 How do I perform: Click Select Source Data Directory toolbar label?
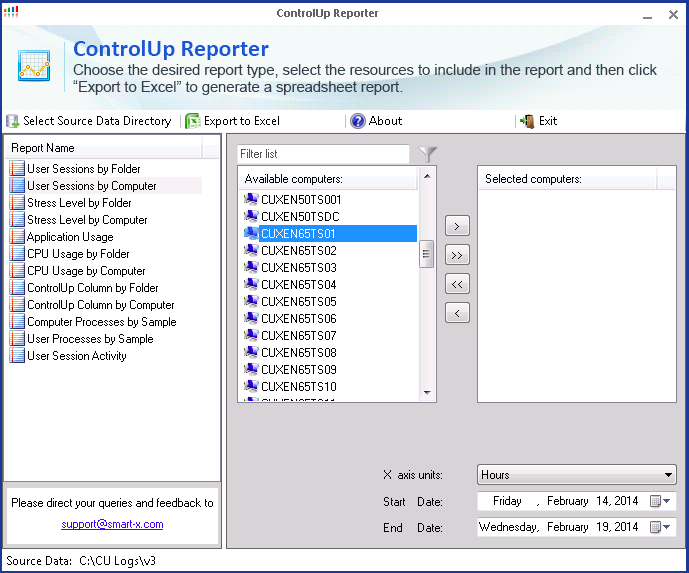(97, 121)
